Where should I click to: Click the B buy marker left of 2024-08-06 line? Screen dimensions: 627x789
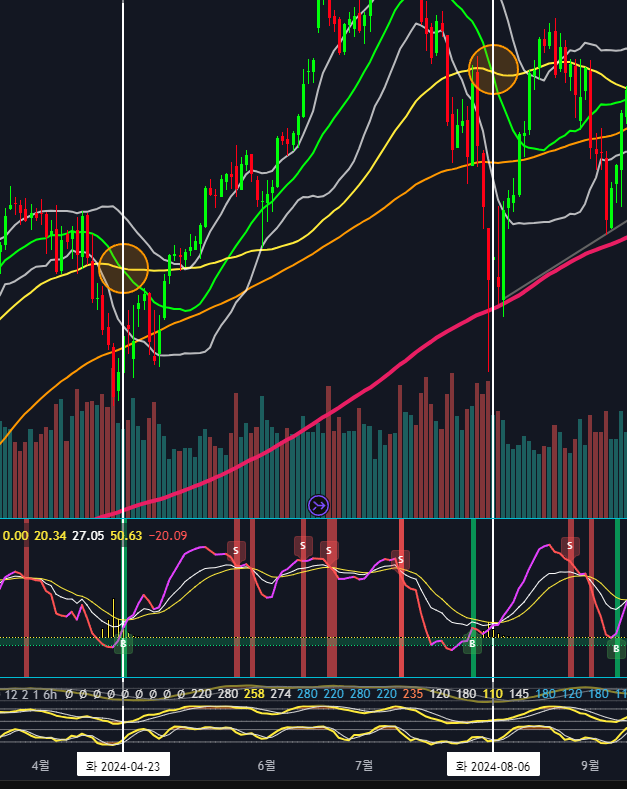click(x=472, y=644)
